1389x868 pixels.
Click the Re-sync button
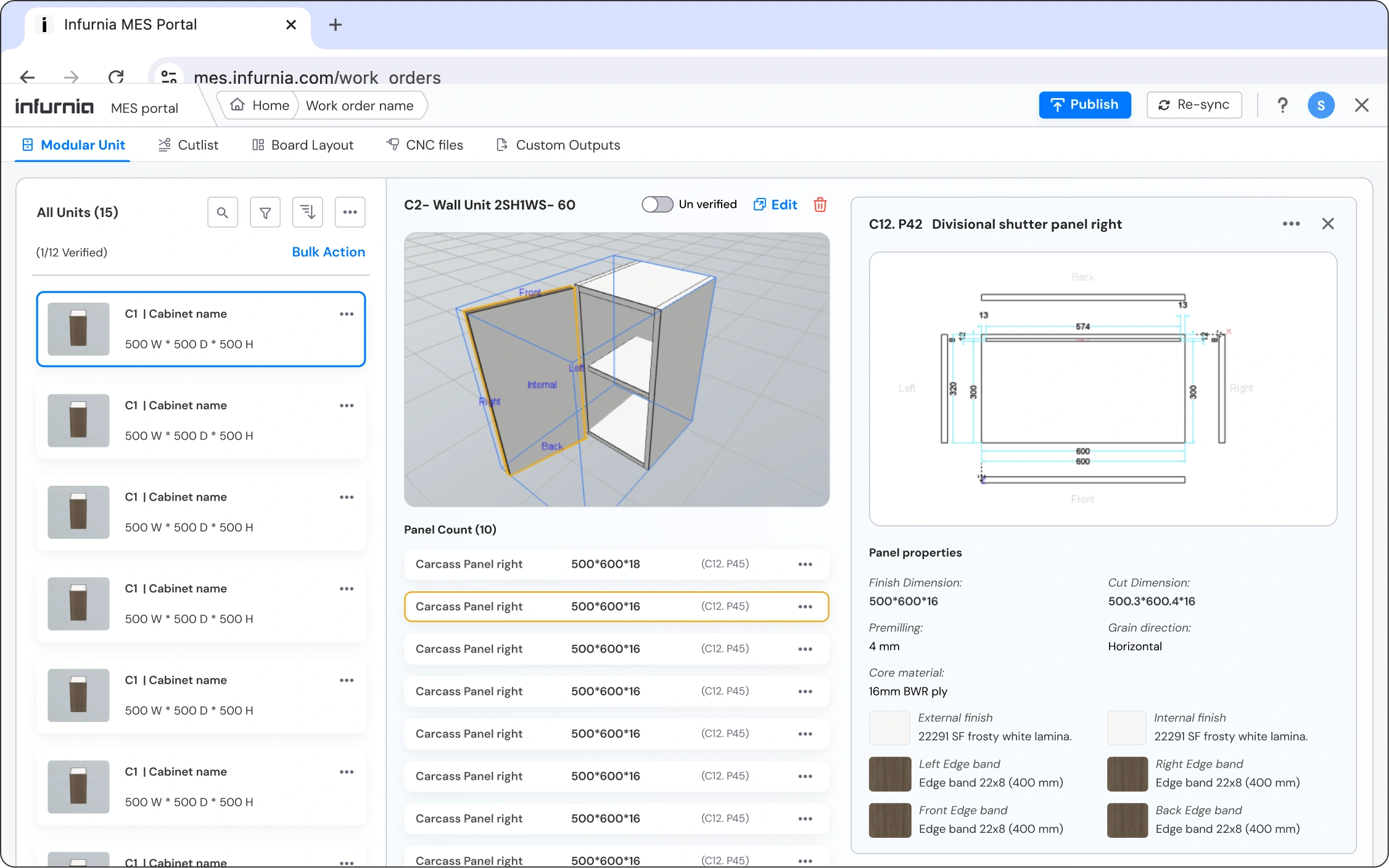pyautogui.click(x=1194, y=105)
